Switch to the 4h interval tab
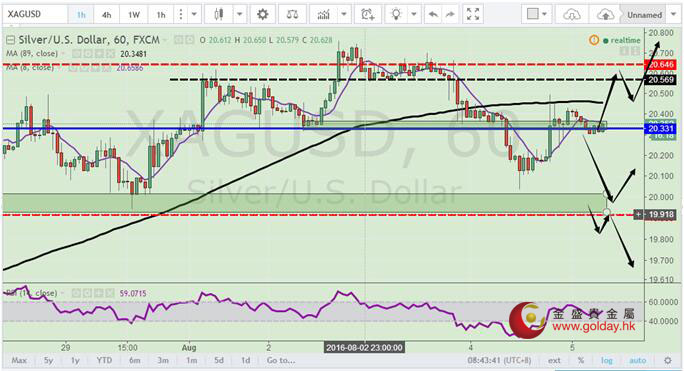 pos(106,15)
